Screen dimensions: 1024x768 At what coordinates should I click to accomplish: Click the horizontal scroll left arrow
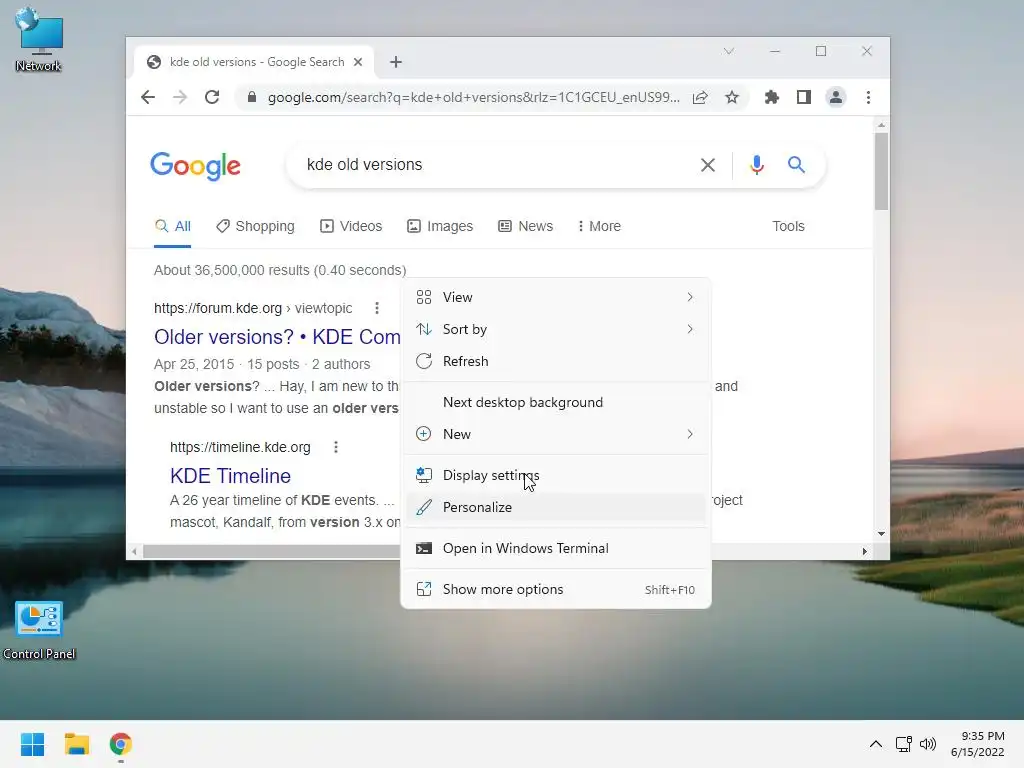click(134, 552)
